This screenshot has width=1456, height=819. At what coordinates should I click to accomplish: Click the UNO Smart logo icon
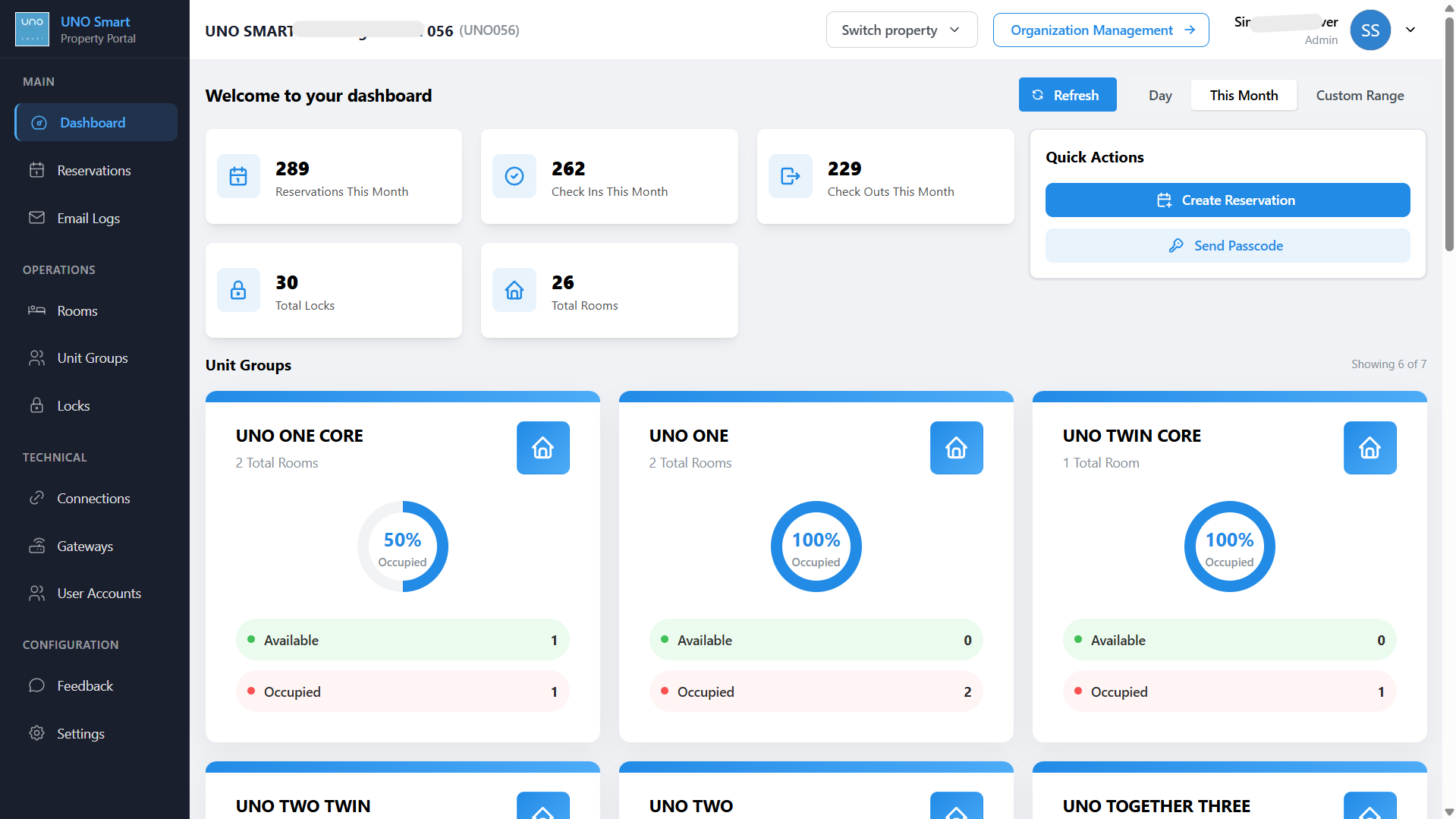(32, 30)
